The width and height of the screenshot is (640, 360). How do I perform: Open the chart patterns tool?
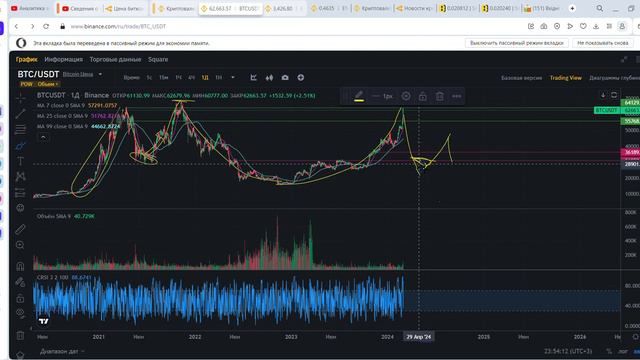click(x=20, y=176)
